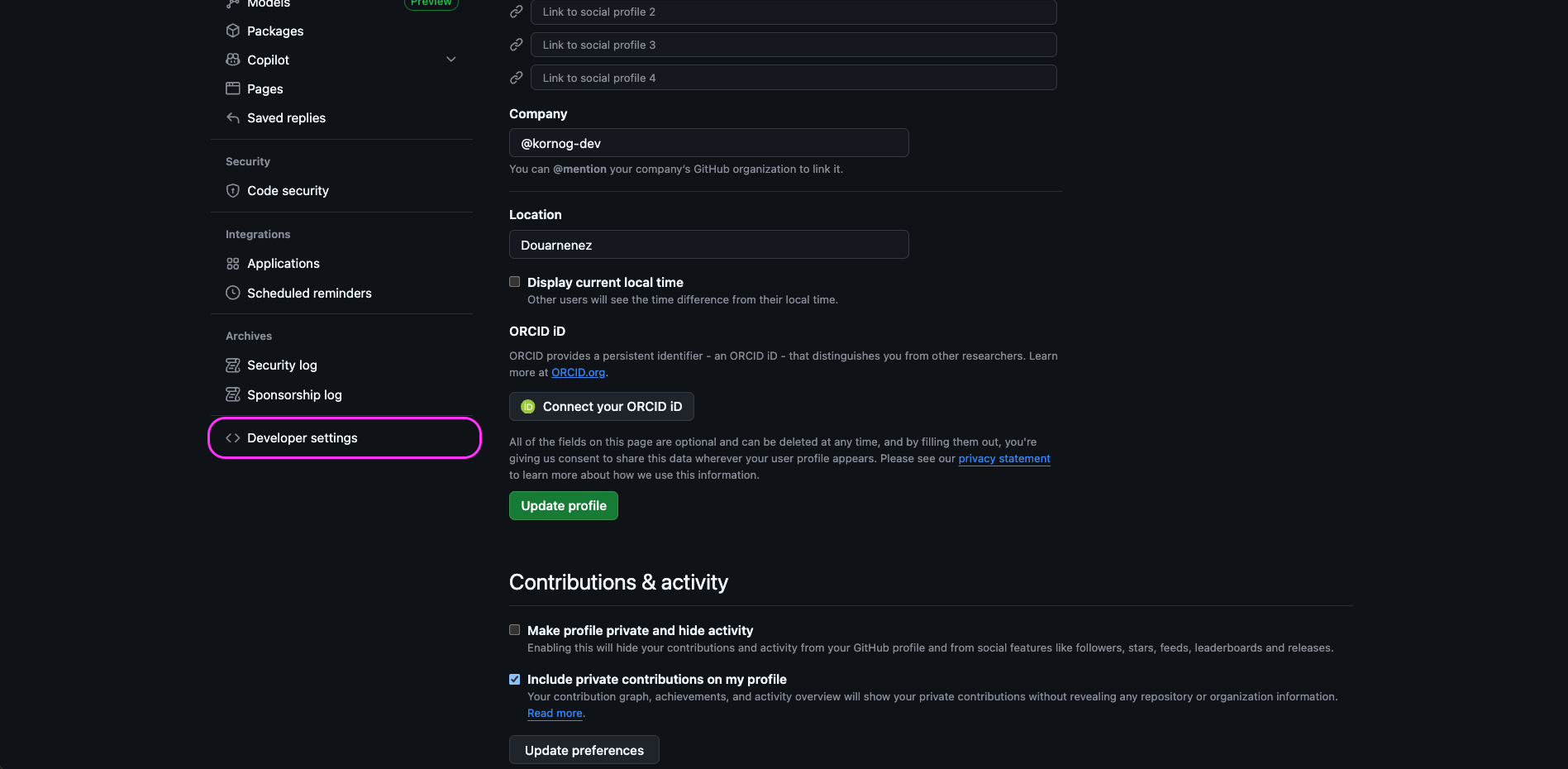Viewport: 1568px width, 769px height.
Task: Click inside the Location field showing Douarnenez
Action: coord(708,245)
